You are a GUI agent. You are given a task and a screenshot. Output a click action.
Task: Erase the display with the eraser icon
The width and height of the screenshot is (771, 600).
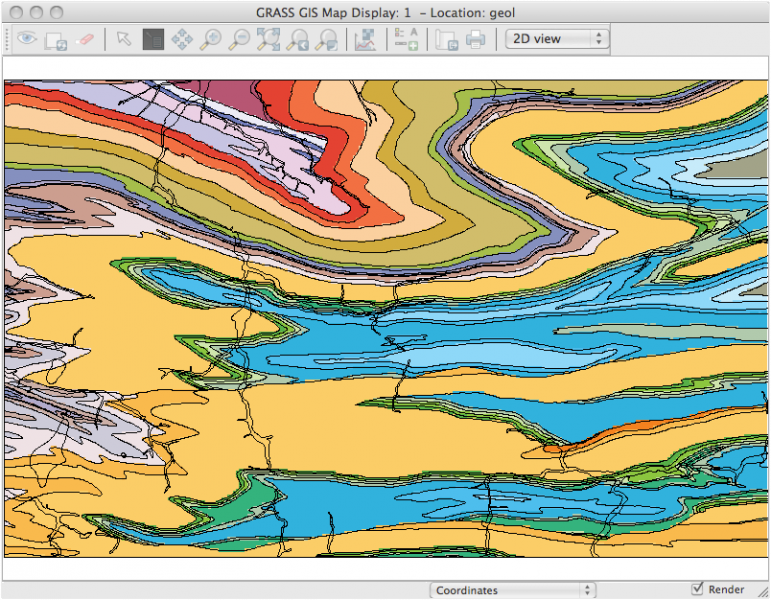(86, 39)
